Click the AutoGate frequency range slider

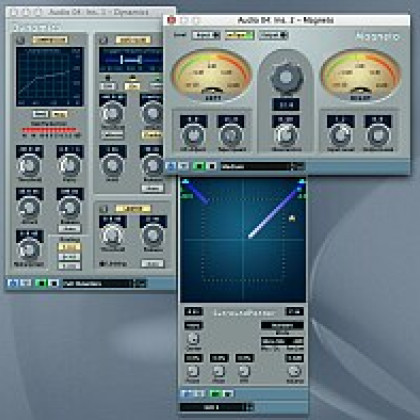coord(131,60)
